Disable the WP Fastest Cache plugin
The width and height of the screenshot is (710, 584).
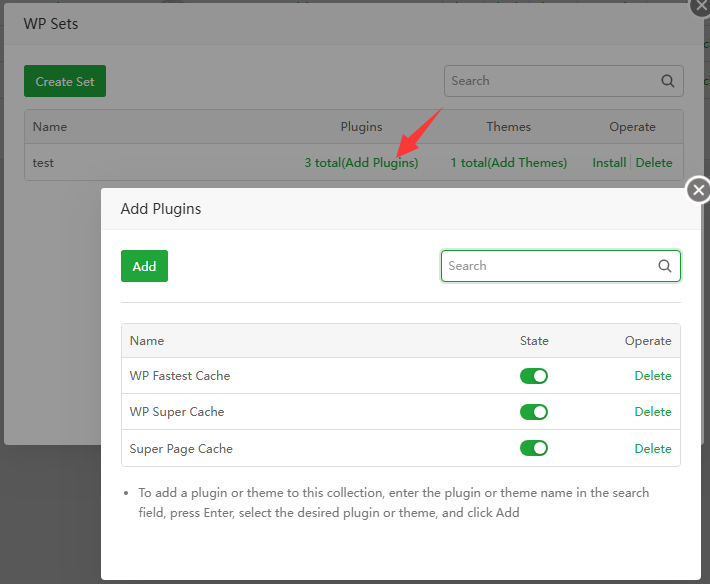click(534, 376)
